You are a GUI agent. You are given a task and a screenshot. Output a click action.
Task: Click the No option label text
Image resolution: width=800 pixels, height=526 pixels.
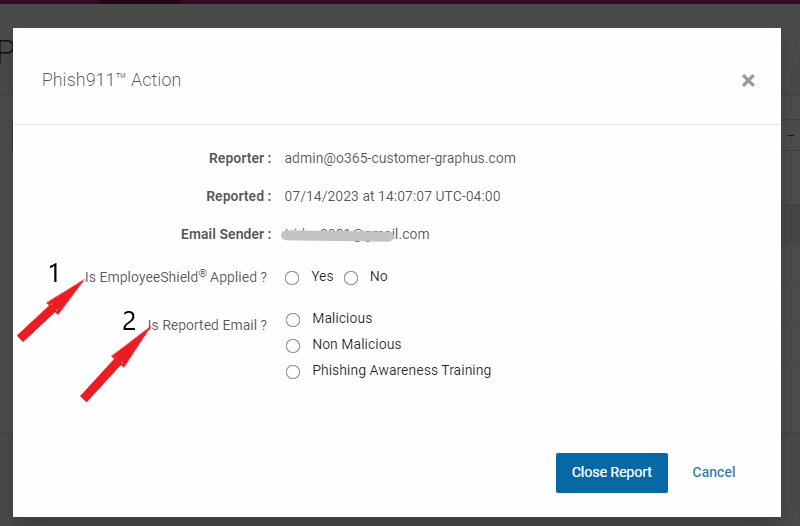(379, 276)
